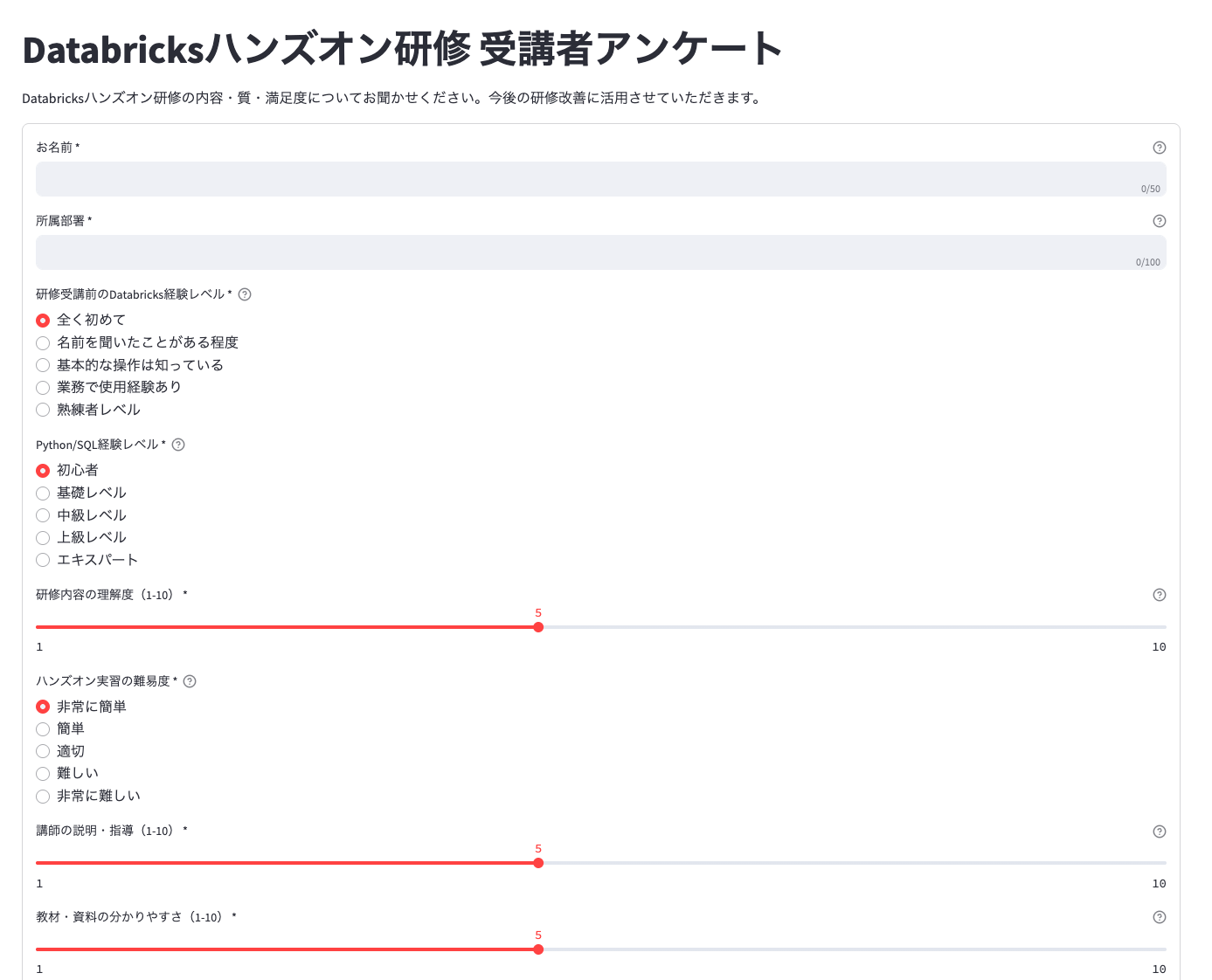This screenshot has height=980, width=1212.
Task: Select 中級レベル for Python/SQL experience
Action: [x=43, y=515]
